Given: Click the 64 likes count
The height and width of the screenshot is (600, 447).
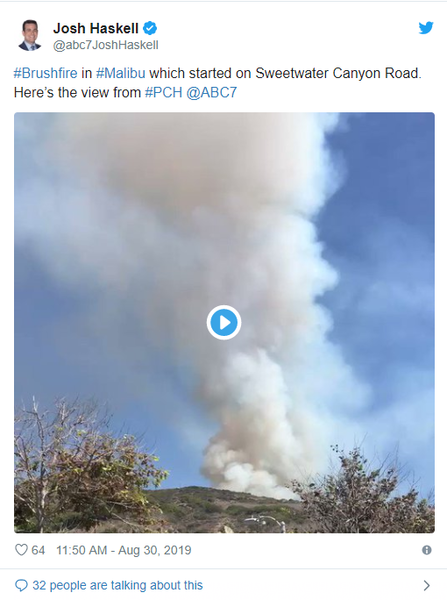Looking at the screenshot, I should [38, 550].
